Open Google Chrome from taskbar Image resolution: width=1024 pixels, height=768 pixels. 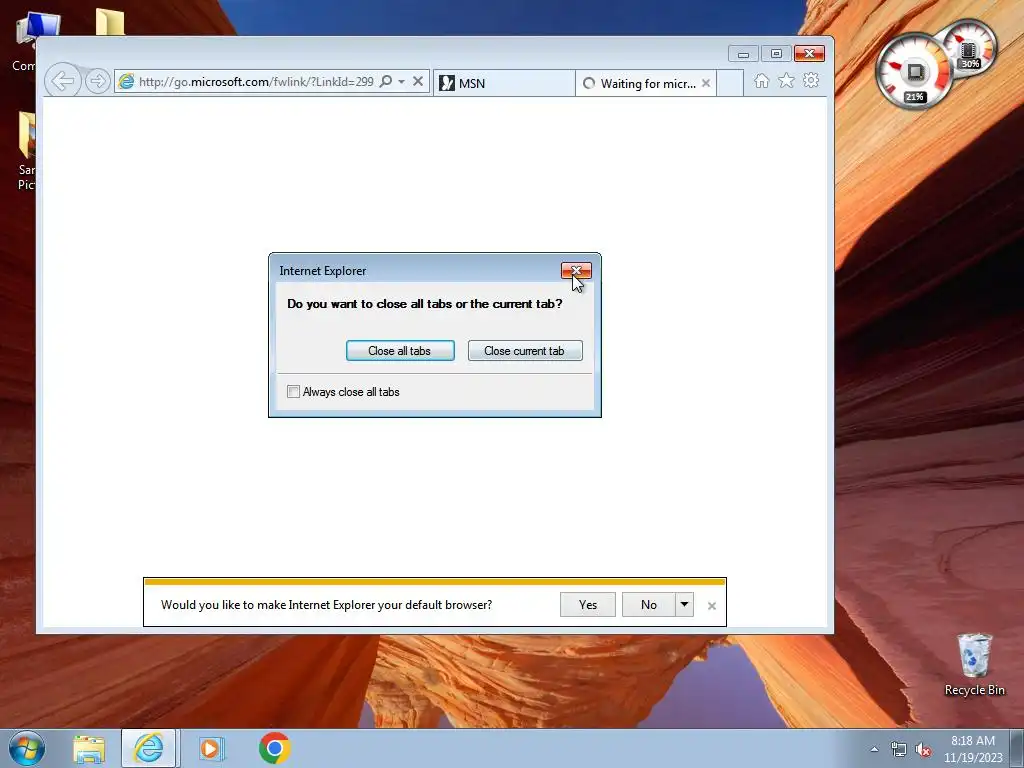[x=274, y=748]
